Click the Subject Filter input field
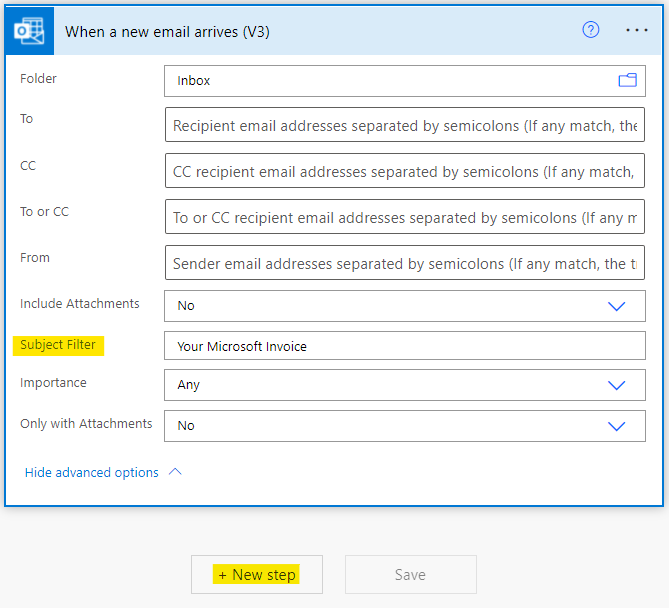 404,346
